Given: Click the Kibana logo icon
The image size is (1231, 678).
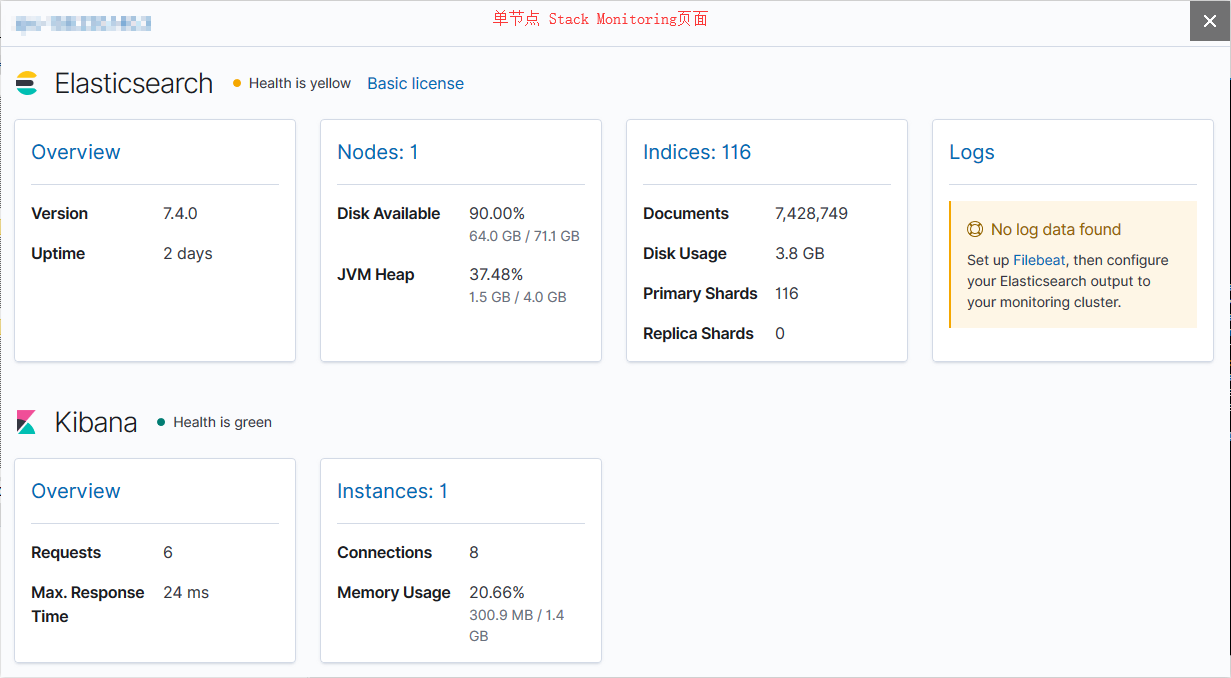Looking at the screenshot, I should [x=26, y=422].
